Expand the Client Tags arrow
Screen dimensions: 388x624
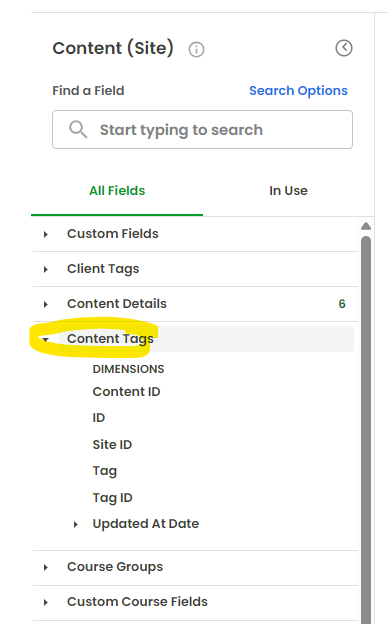(46, 269)
